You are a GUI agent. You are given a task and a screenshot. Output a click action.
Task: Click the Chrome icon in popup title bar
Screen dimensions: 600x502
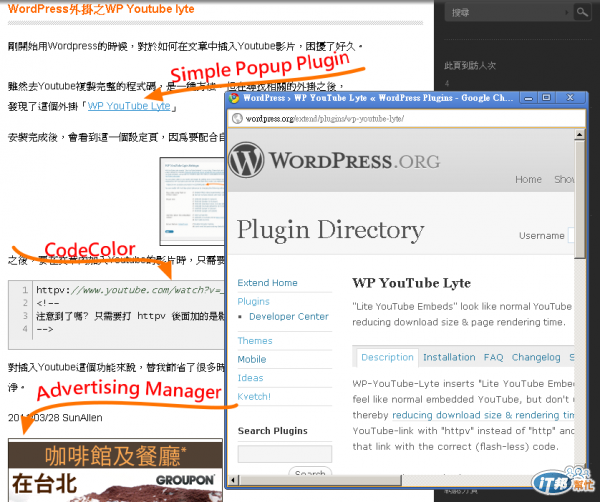pos(234,98)
